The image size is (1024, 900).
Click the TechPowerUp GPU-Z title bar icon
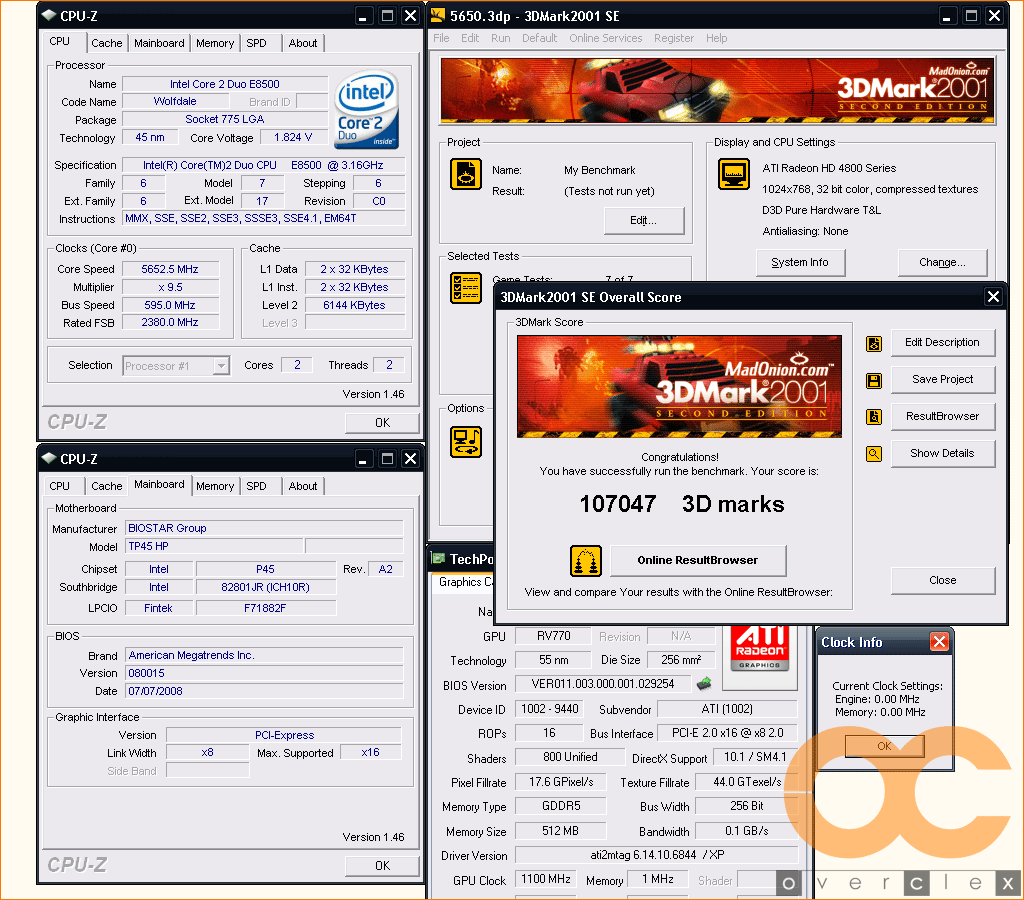439,558
